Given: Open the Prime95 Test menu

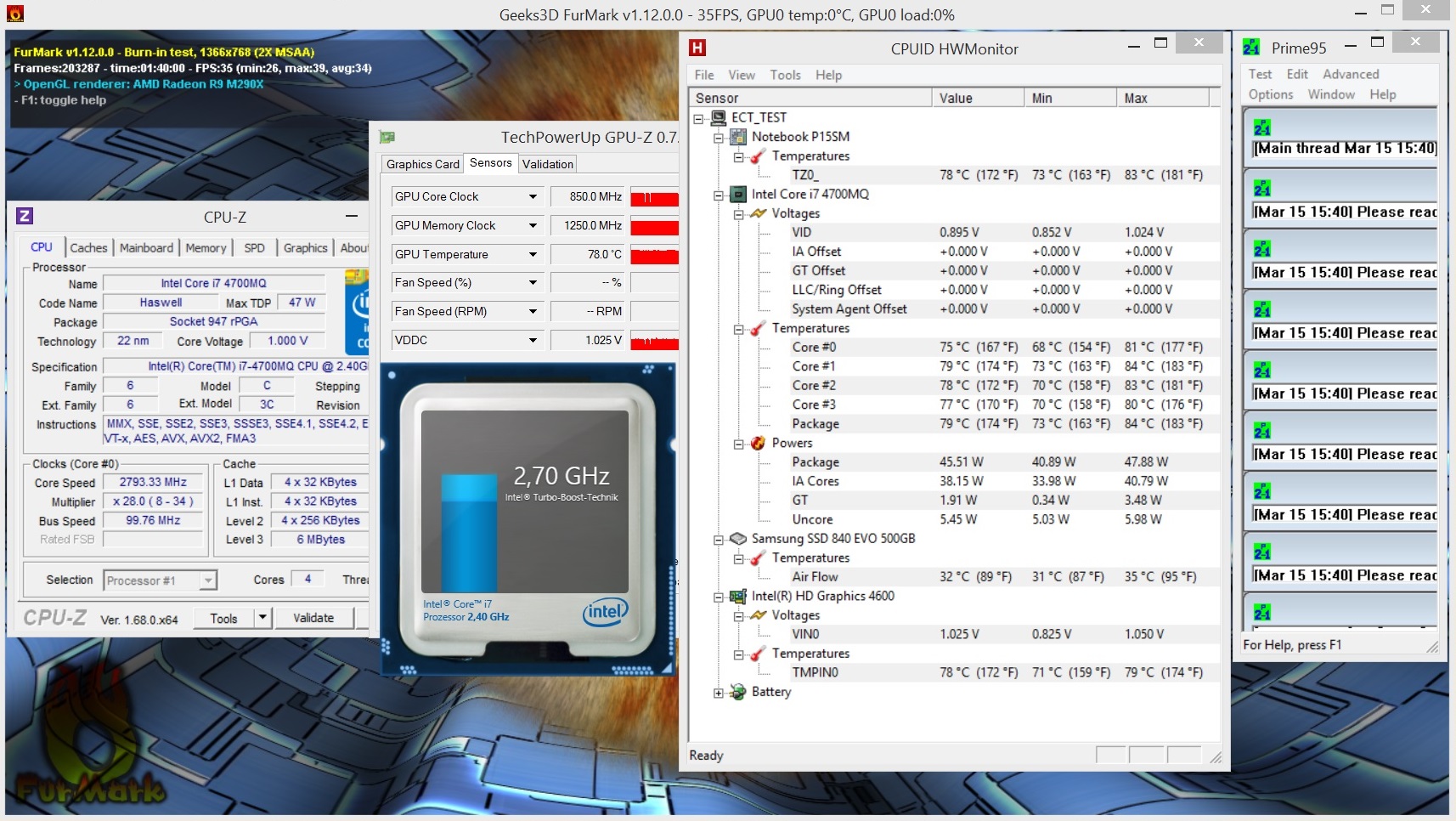Looking at the screenshot, I should click(x=1260, y=74).
